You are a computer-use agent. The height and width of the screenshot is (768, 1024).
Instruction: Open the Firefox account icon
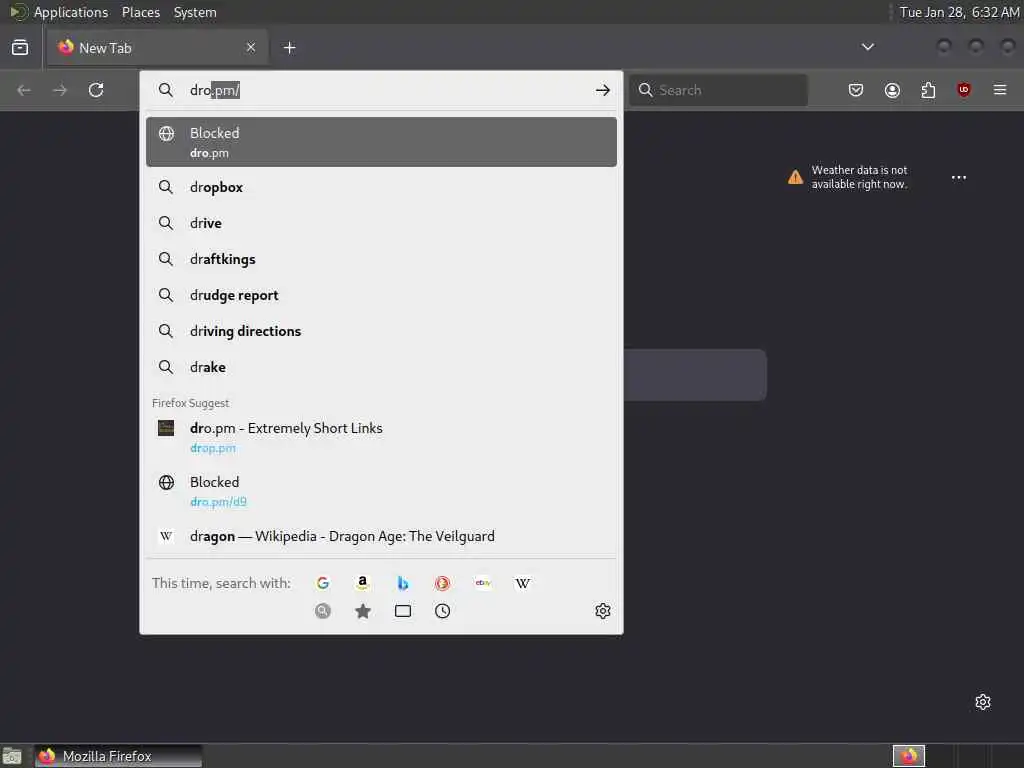pyautogui.click(x=892, y=90)
